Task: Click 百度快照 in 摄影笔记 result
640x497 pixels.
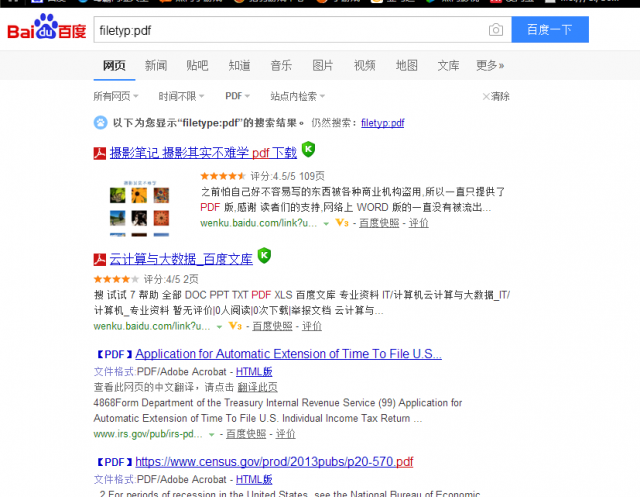Action: (379, 223)
